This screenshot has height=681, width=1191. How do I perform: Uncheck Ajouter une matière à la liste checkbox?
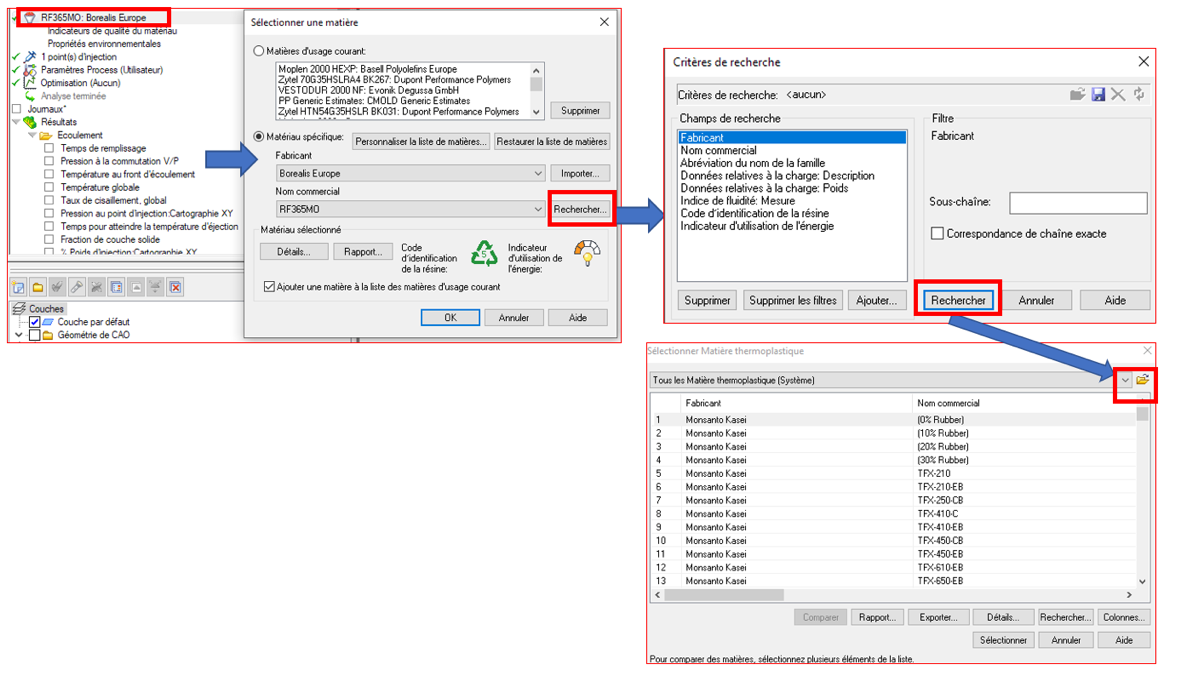point(269,287)
